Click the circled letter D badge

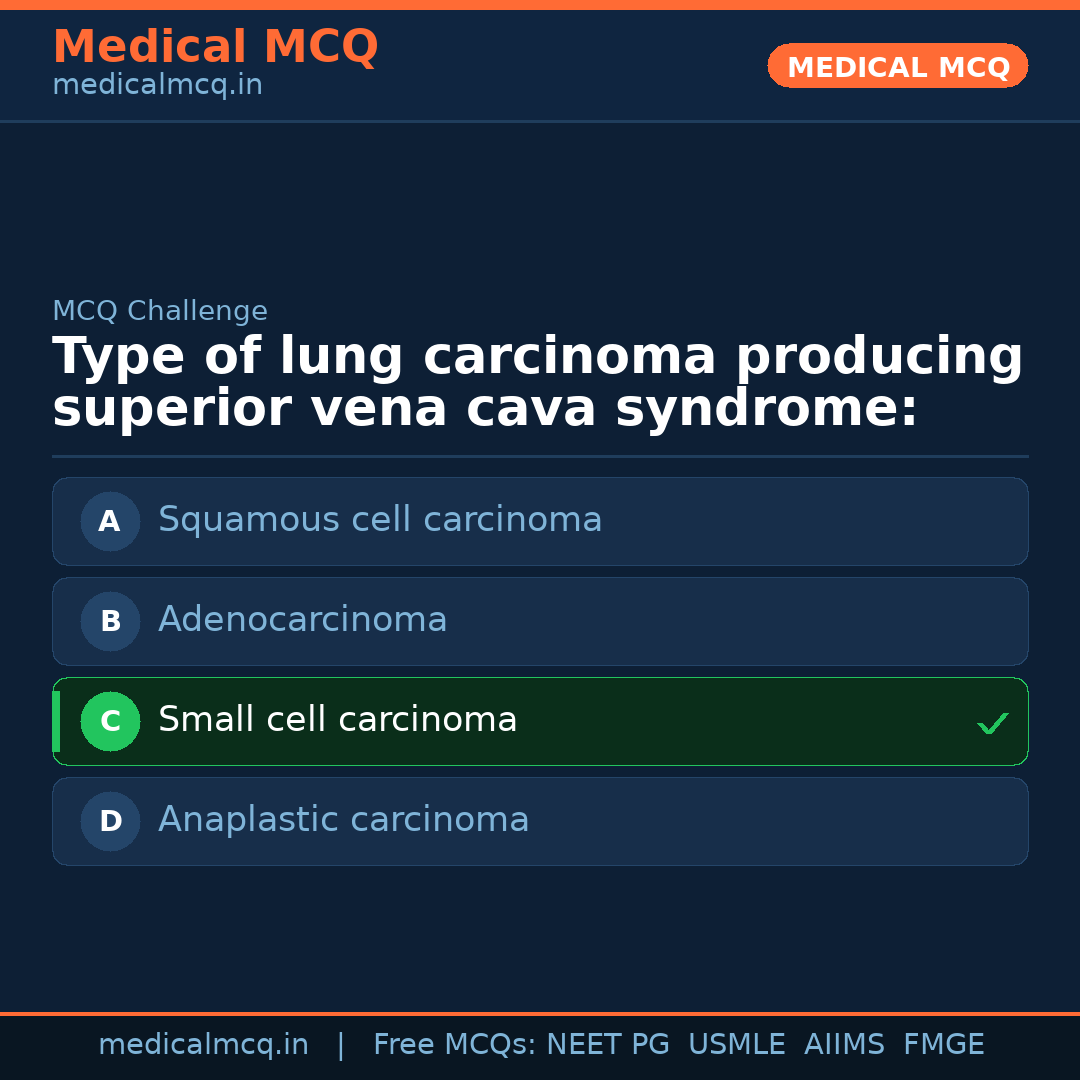(110, 821)
